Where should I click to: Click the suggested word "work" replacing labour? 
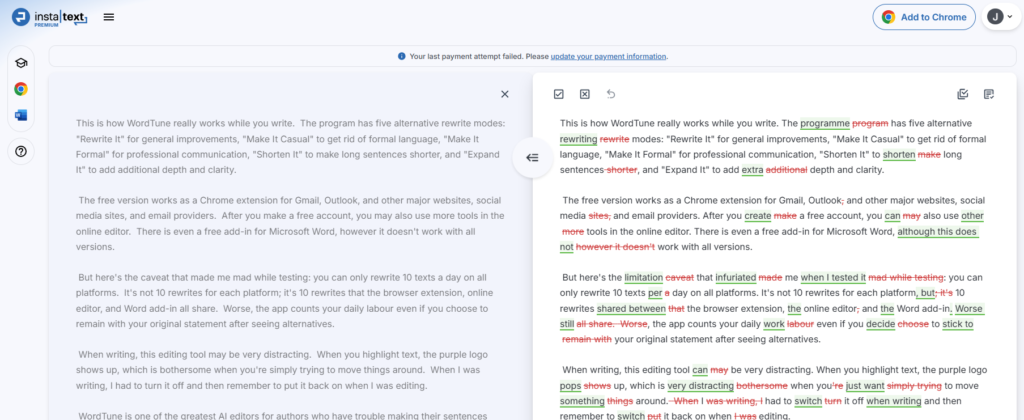coord(774,324)
